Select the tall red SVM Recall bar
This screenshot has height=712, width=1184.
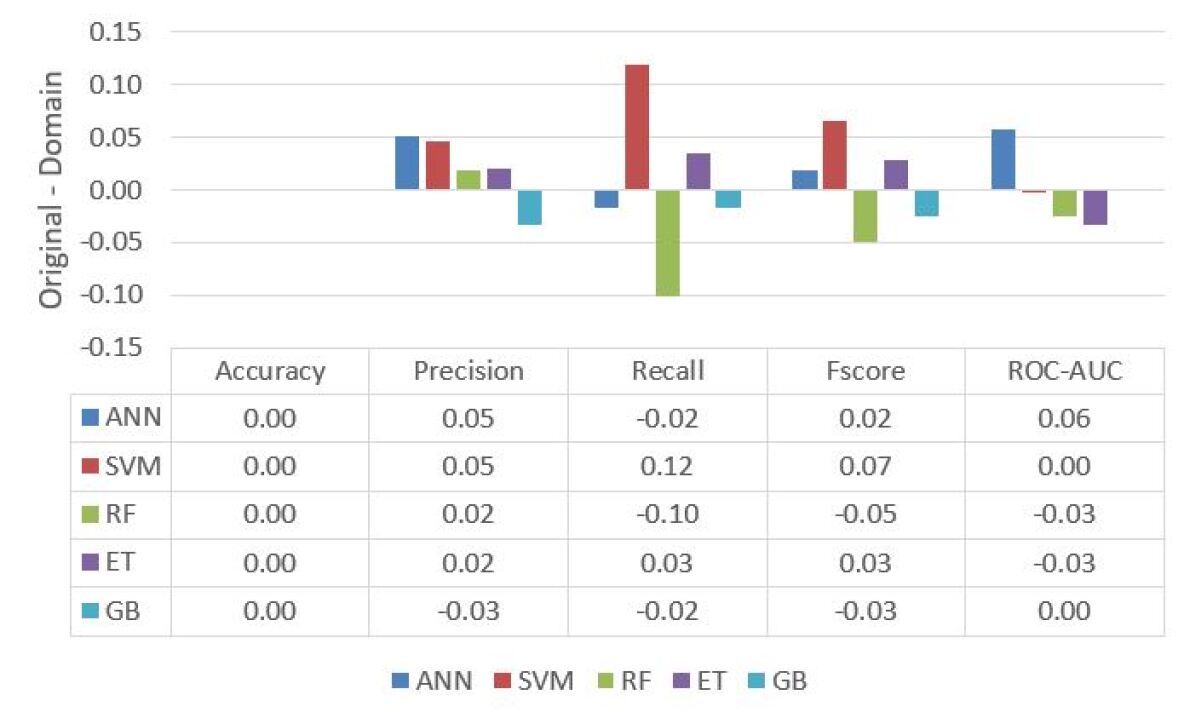637,127
